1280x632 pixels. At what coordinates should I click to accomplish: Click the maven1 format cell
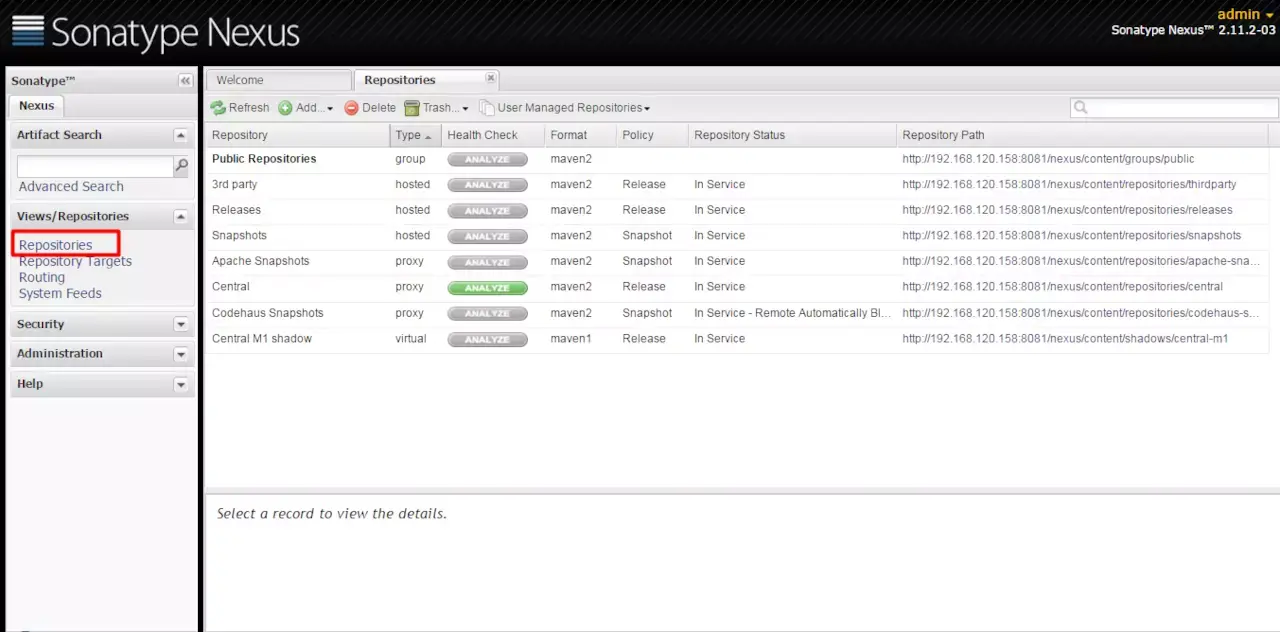coord(571,339)
